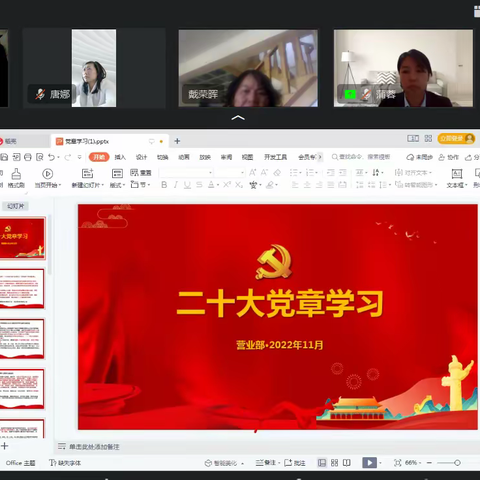Open the numbered list dropdown
Image resolution: width=480 pixels, height=480 pixels.
(317, 173)
